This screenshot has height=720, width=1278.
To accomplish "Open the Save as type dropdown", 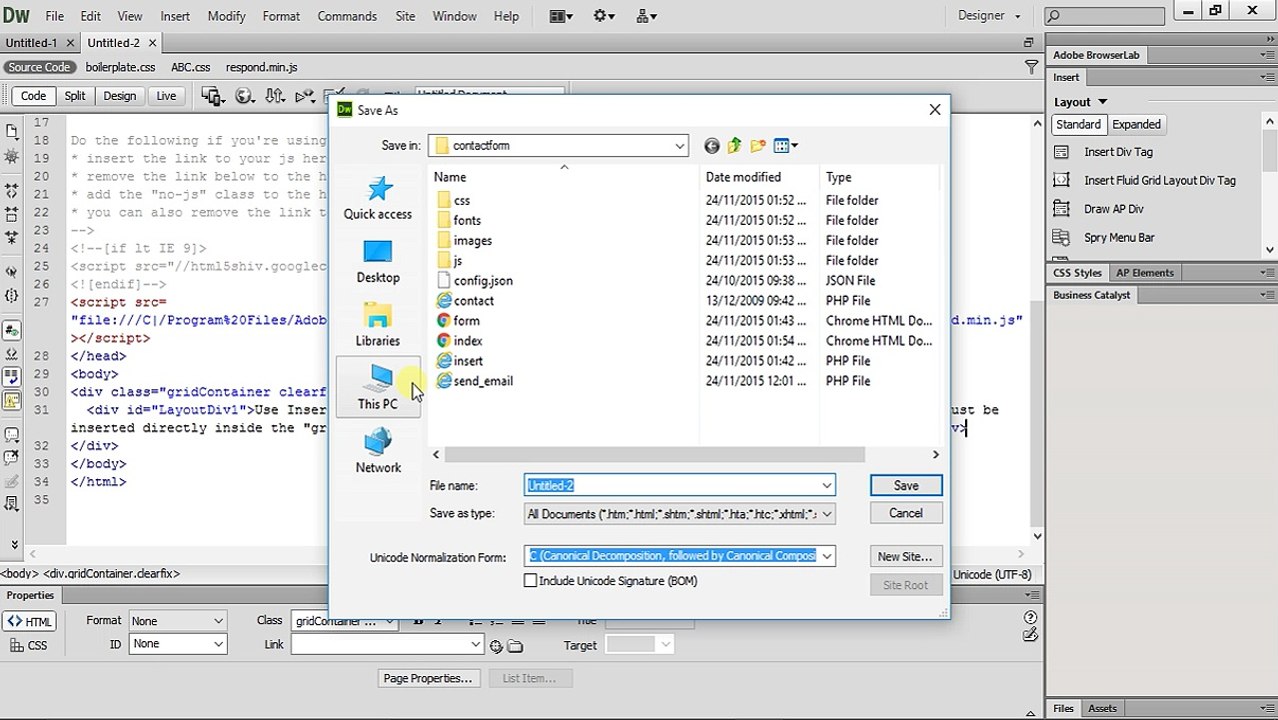I will click(x=827, y=514).
